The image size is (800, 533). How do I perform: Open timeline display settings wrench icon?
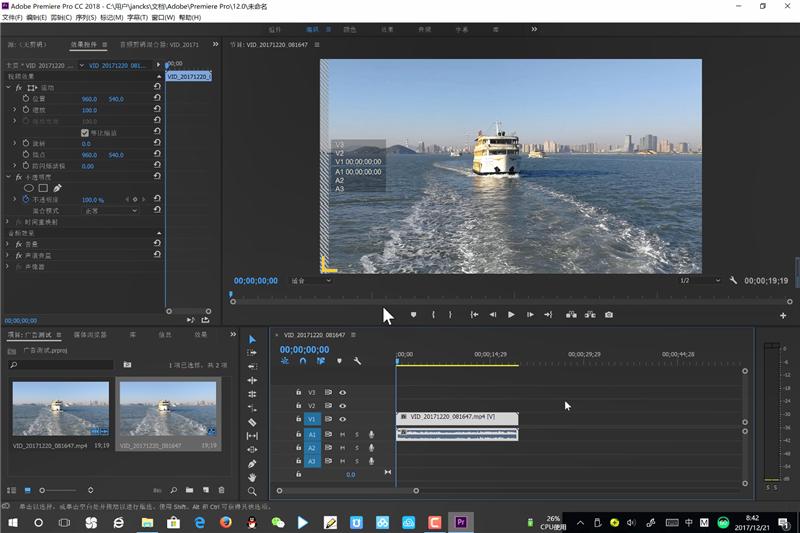pyautogui.click(x=357, y=361)
